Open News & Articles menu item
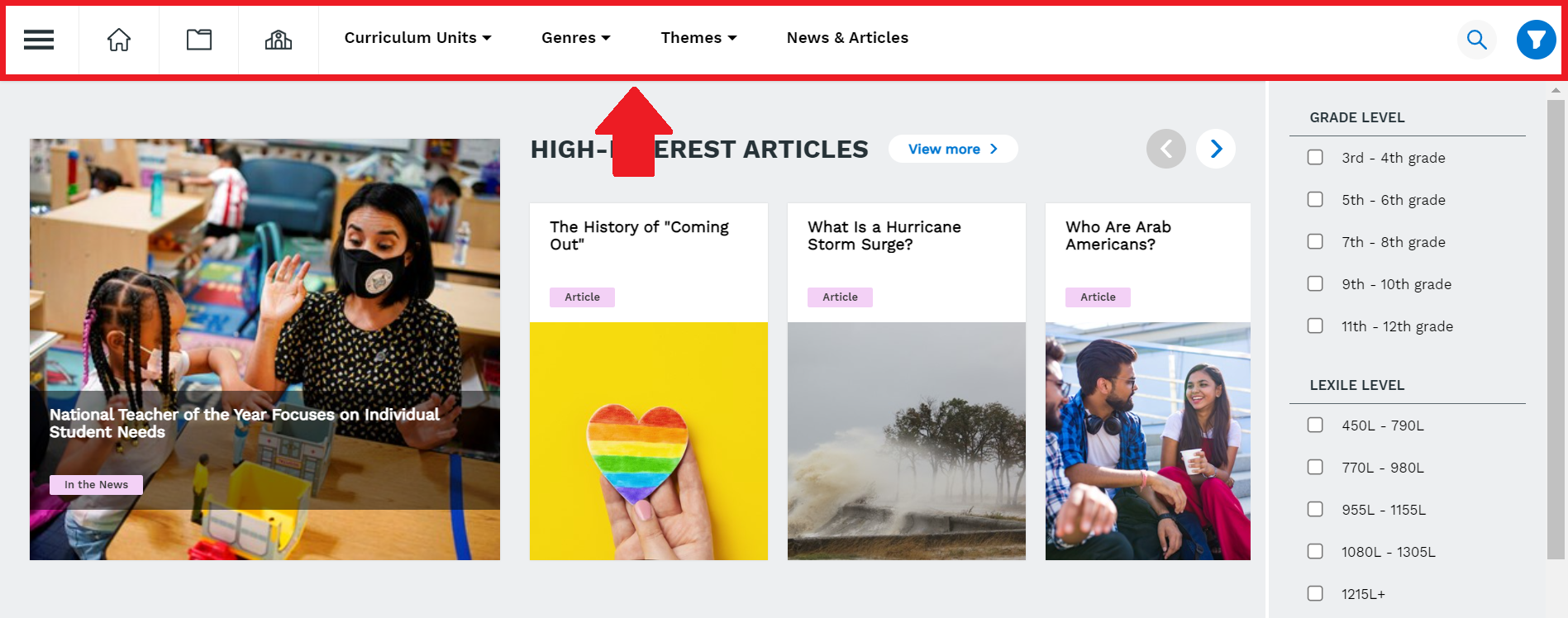Screen dimensions: 1568x618 pyautogui.click(x=847, y=38)
